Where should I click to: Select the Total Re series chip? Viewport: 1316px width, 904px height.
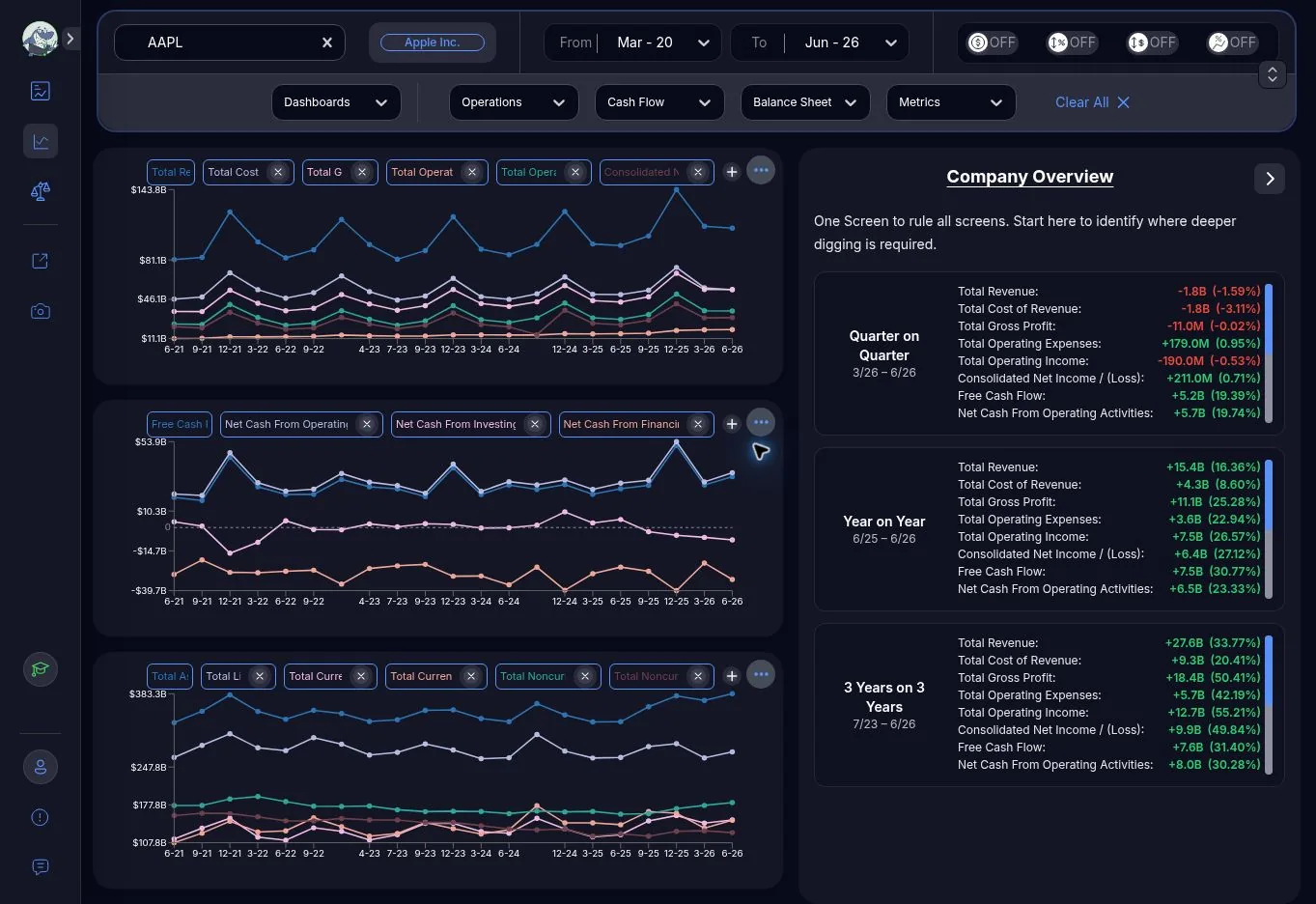tap(171, 172)
